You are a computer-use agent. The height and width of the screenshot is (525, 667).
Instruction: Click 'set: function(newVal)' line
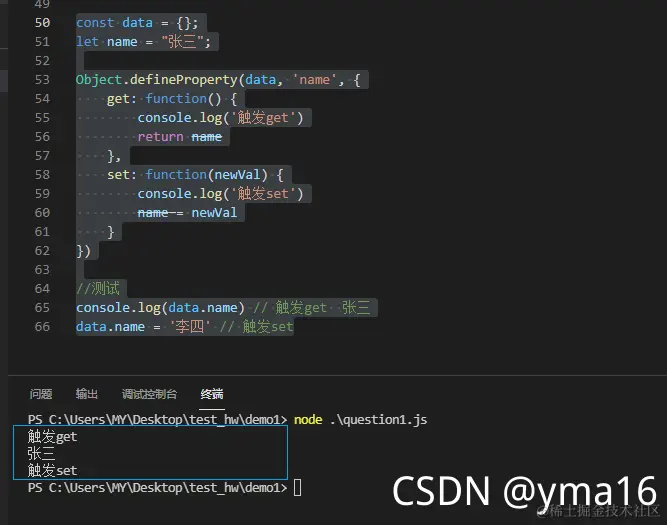coord(195,174)
